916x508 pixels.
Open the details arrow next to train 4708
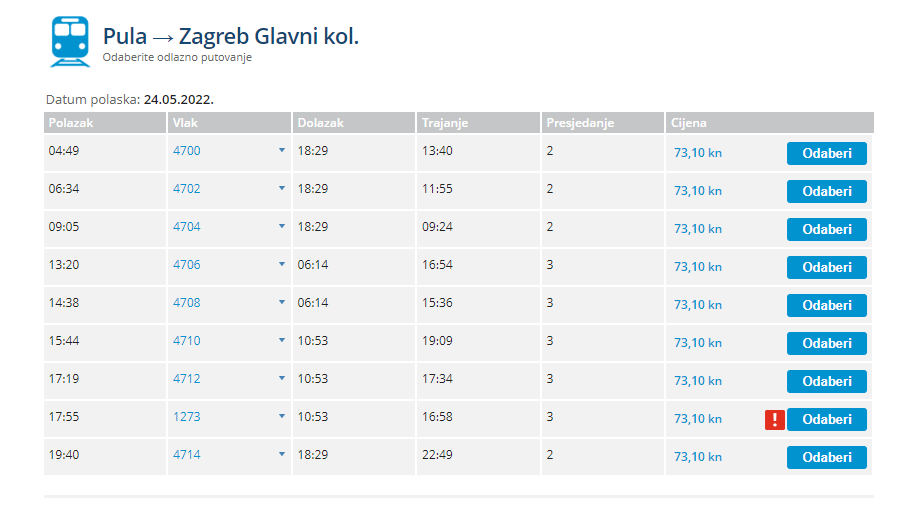(x=282, y=302)
